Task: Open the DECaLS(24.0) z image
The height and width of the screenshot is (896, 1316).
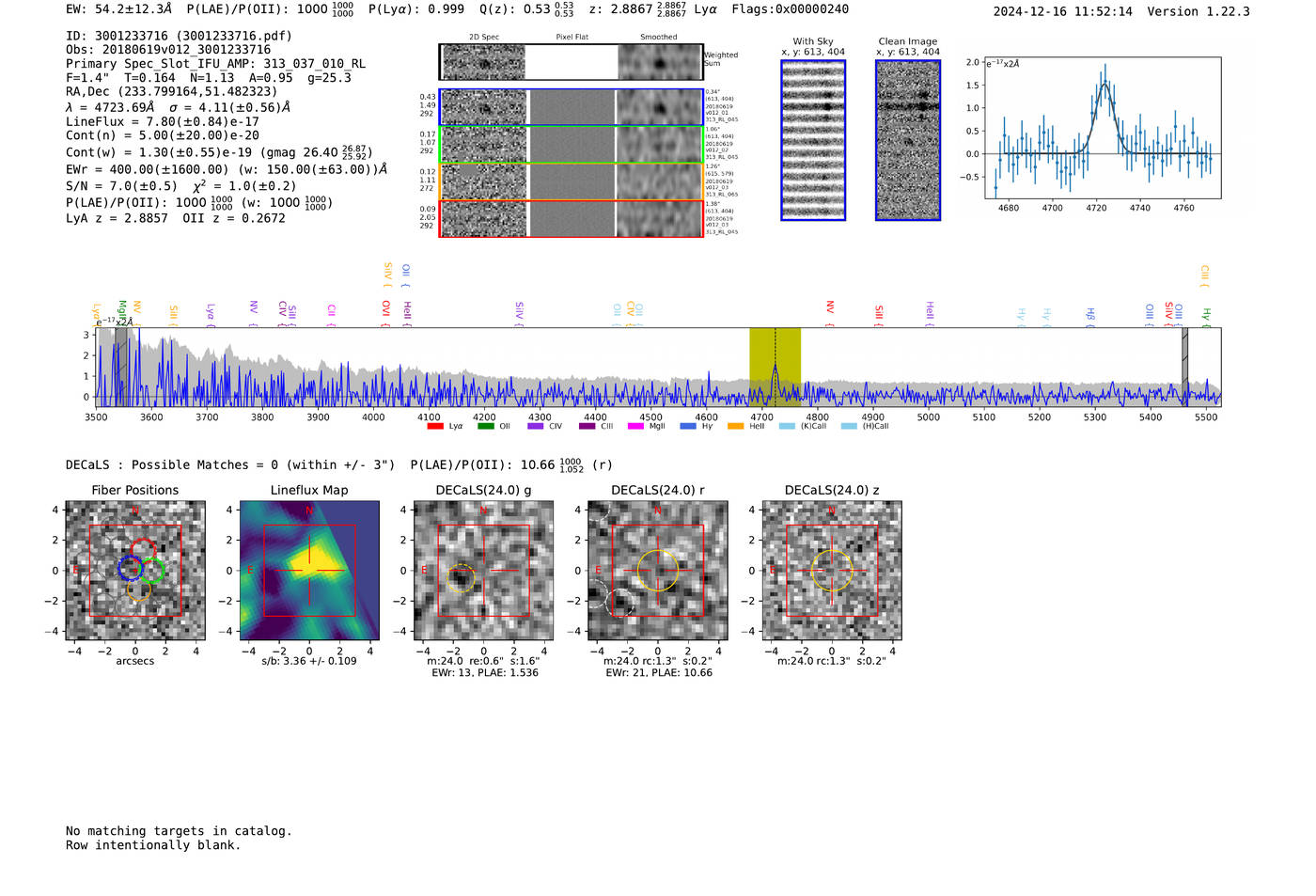Action: (x=832, y=571)
